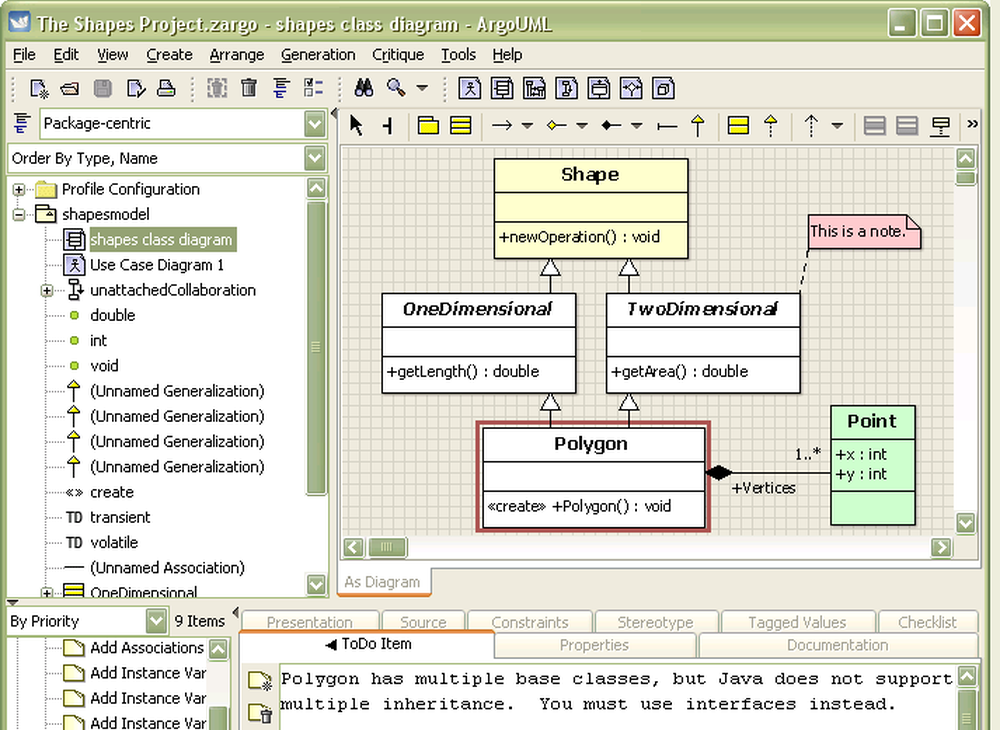This screenshot has height=730, width=1000.
Task: Click the diagram's horizontal scrollbar right arrow
Action: (941, 547)
